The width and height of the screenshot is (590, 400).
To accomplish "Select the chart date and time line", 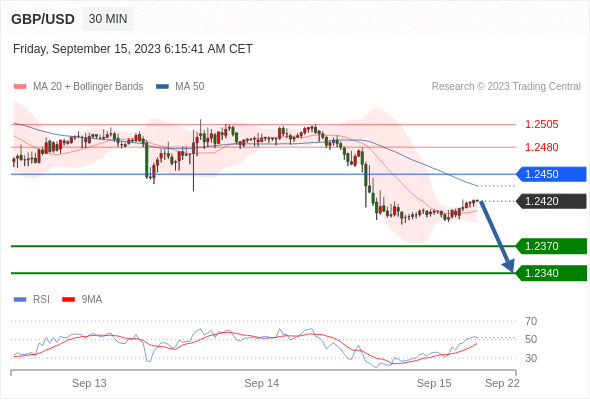I will [x=133, y=49].
